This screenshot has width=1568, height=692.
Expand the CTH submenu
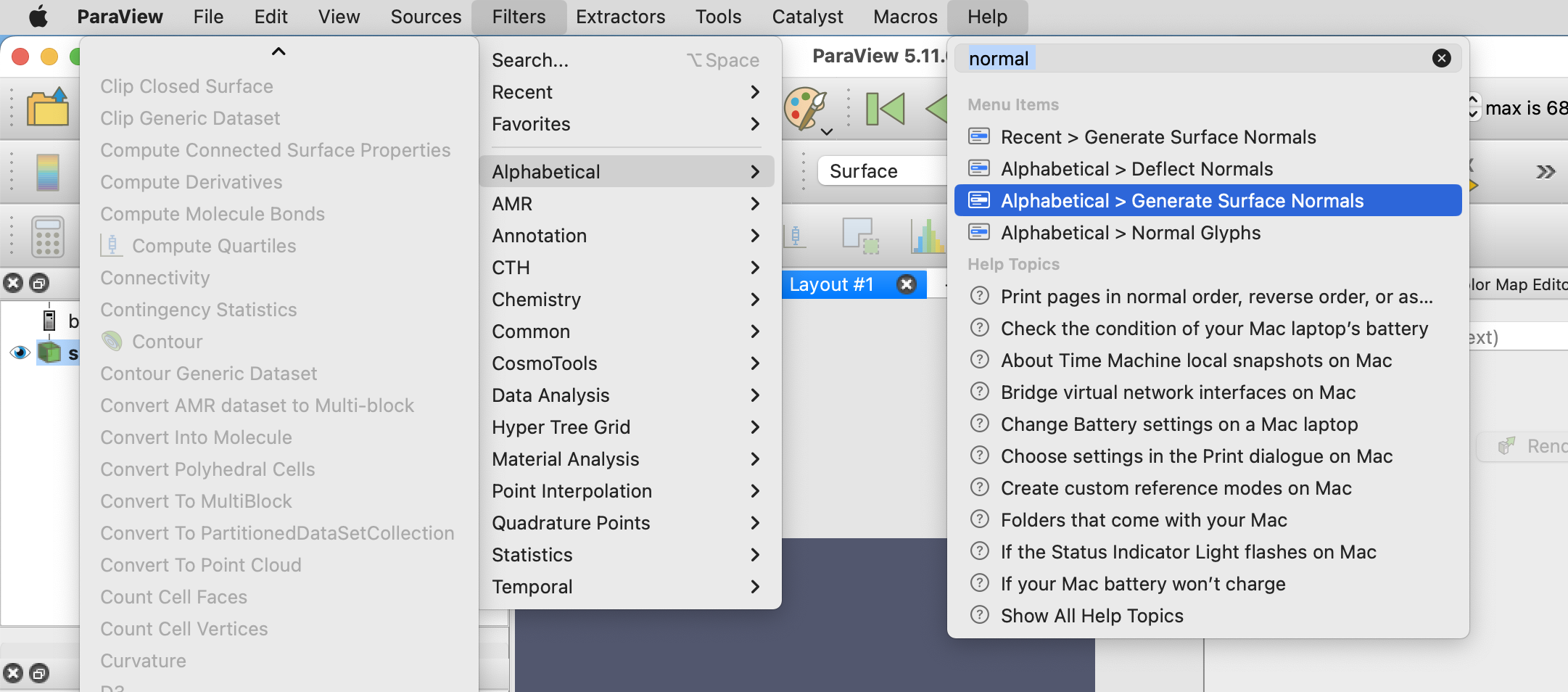[x=626, y=268]
